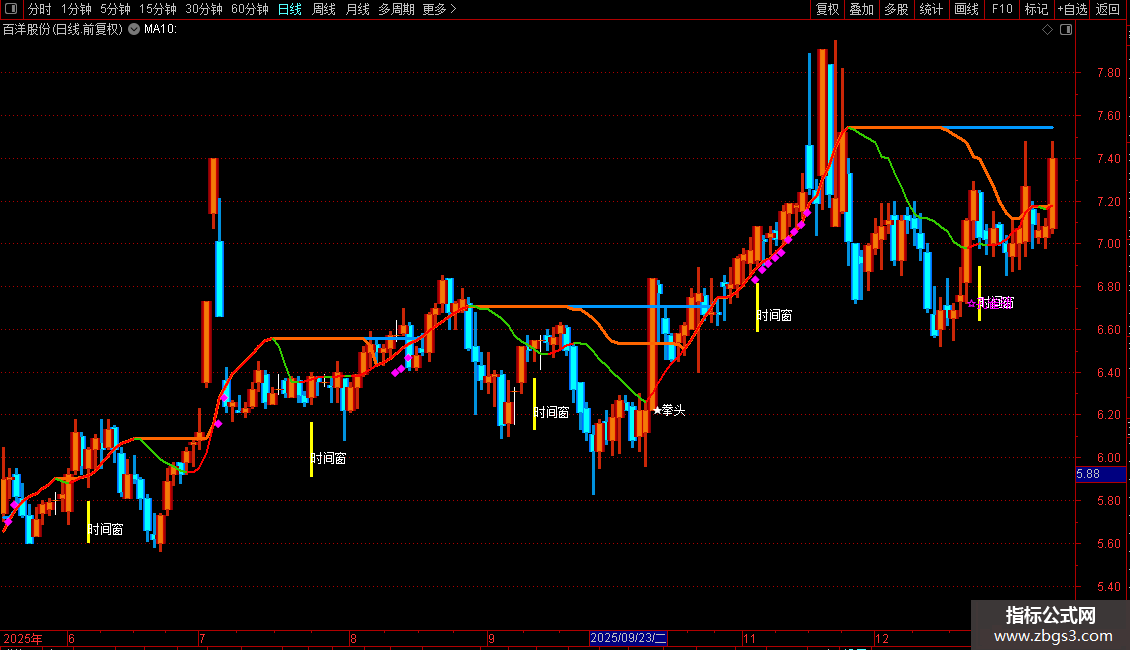Click month 6 on the time axis
Image resolution: width=1130 pixels, height=650 pixels.
[71, 638]
